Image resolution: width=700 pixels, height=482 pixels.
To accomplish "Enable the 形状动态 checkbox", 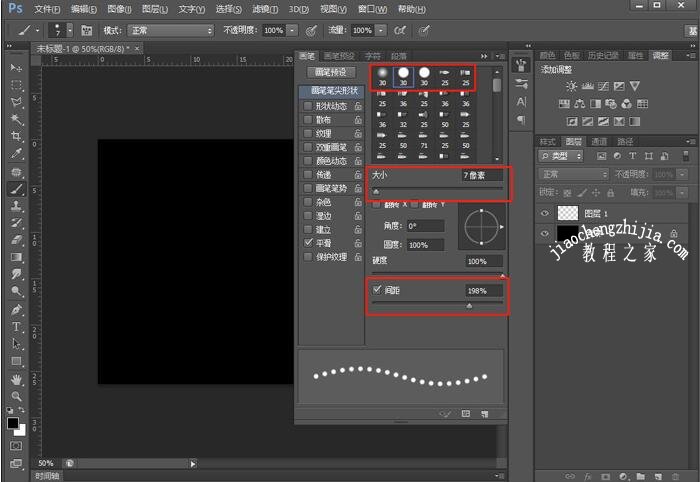I will click(308, 106).
